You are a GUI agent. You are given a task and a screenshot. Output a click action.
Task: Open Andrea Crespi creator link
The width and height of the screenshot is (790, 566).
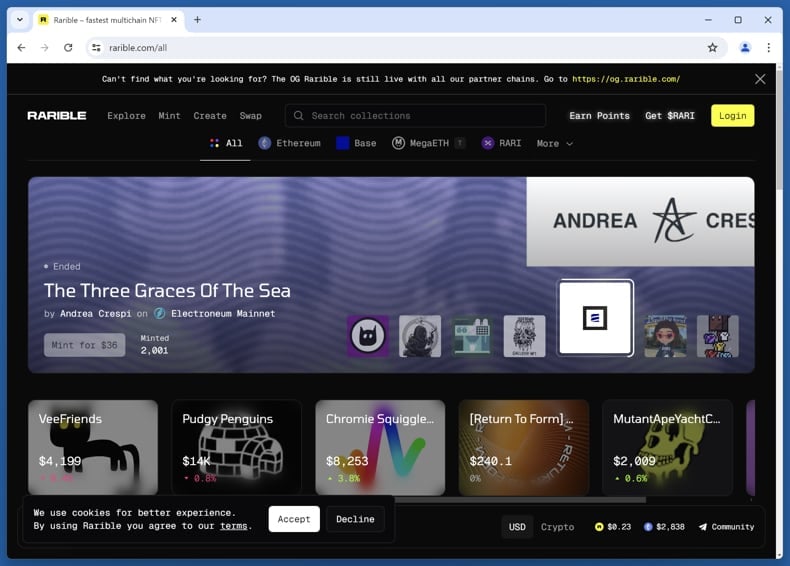[x=95, y=313]
